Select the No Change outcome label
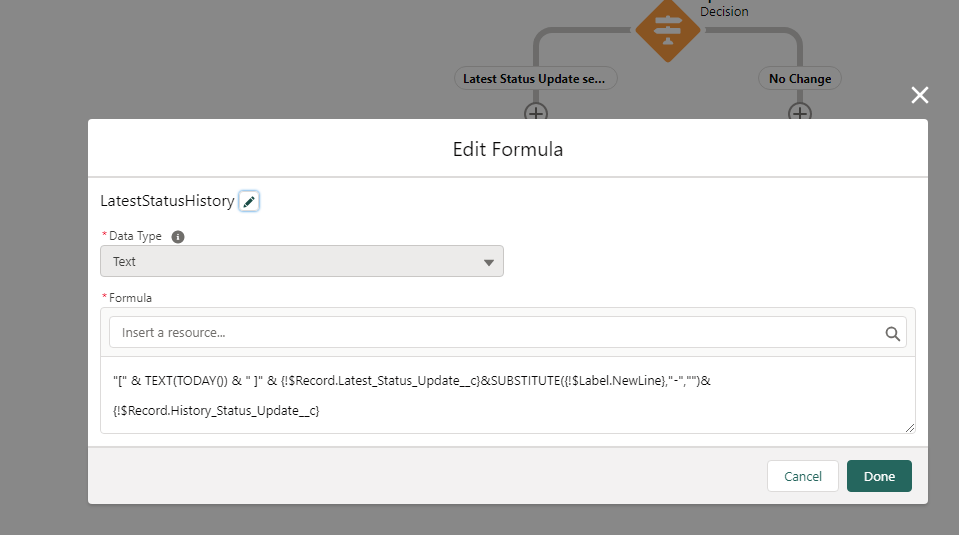 [800, 79]
